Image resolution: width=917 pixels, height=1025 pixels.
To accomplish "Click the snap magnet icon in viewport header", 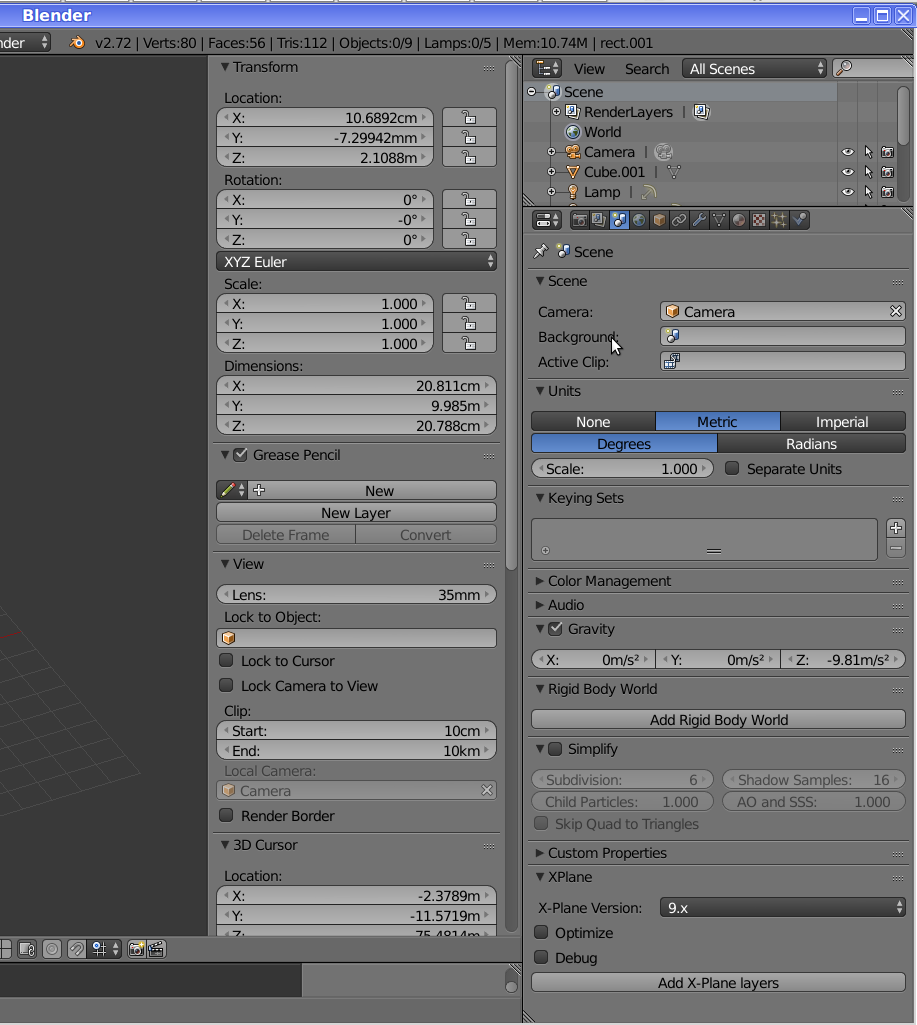I will pyautogui.click(x=77, y=949).
